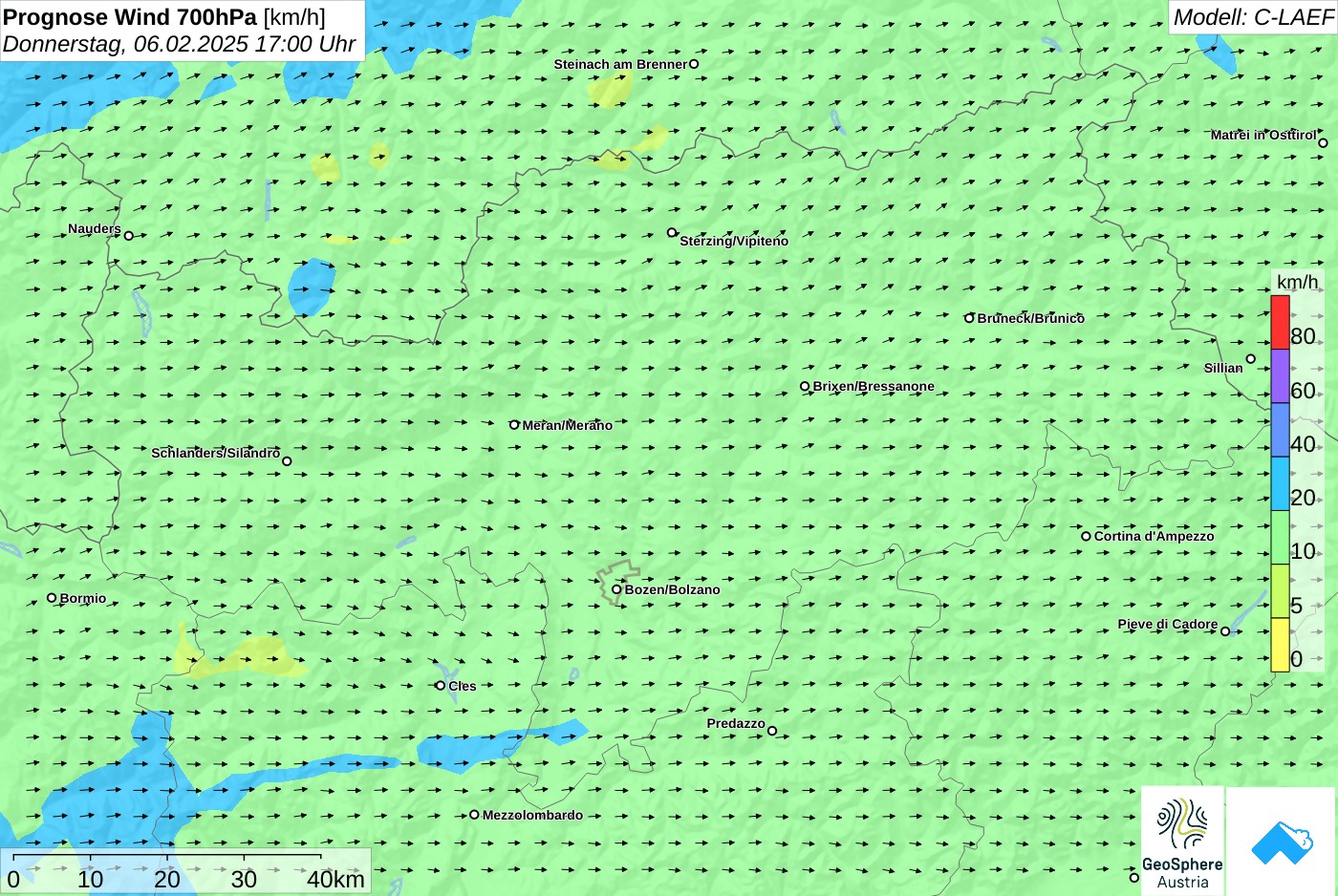Image resolution: width=1338 pixels, height=896 pixels.
Task: Click the 'Mezzolombardo' label text
Action: pos(532,815)
